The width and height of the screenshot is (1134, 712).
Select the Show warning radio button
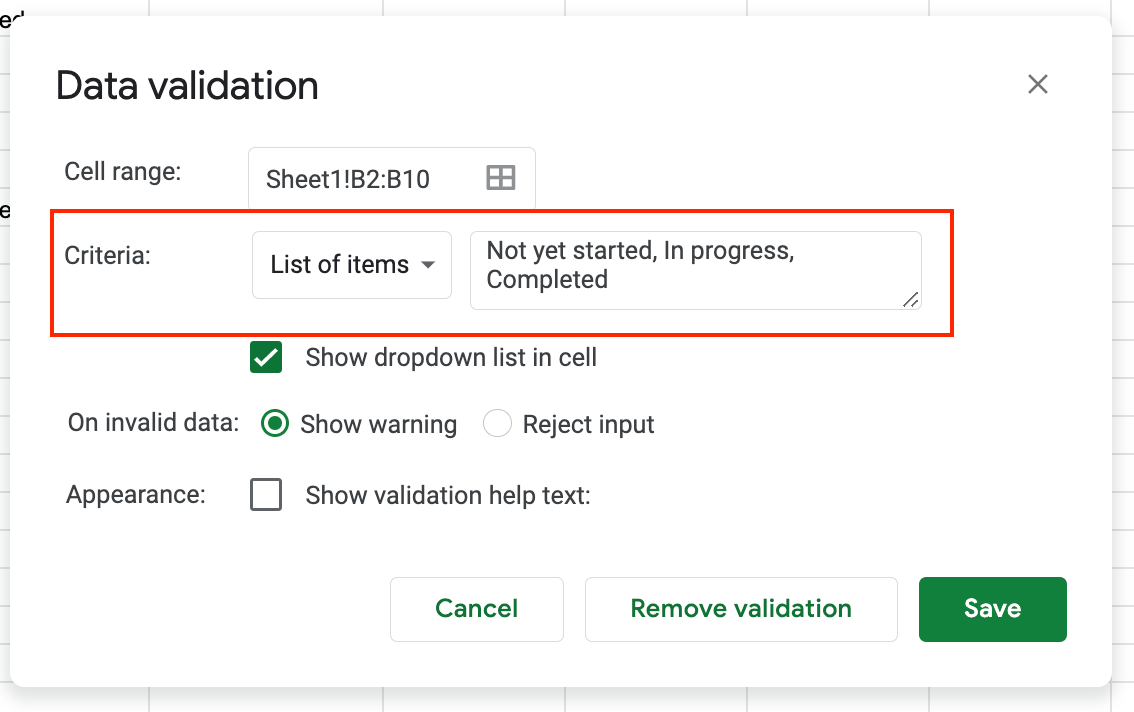pos(274,423)
